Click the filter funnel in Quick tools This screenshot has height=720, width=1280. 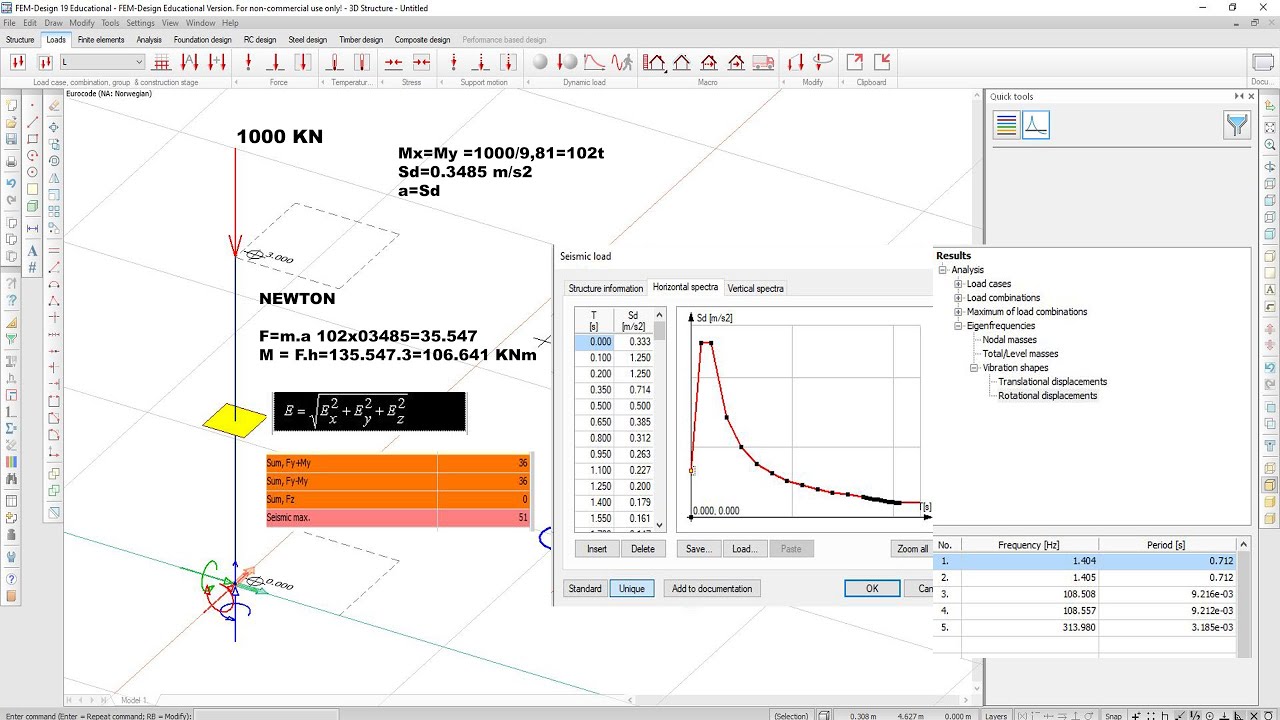point(1237,125)
